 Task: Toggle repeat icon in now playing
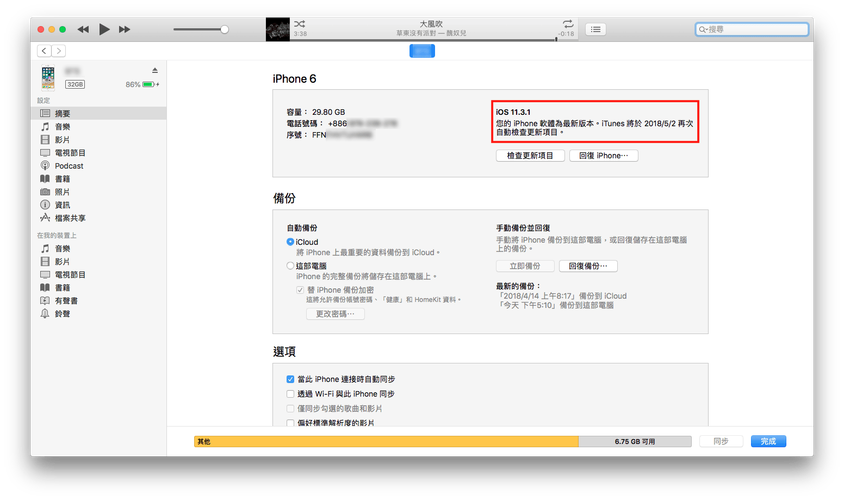pos(568,24)
